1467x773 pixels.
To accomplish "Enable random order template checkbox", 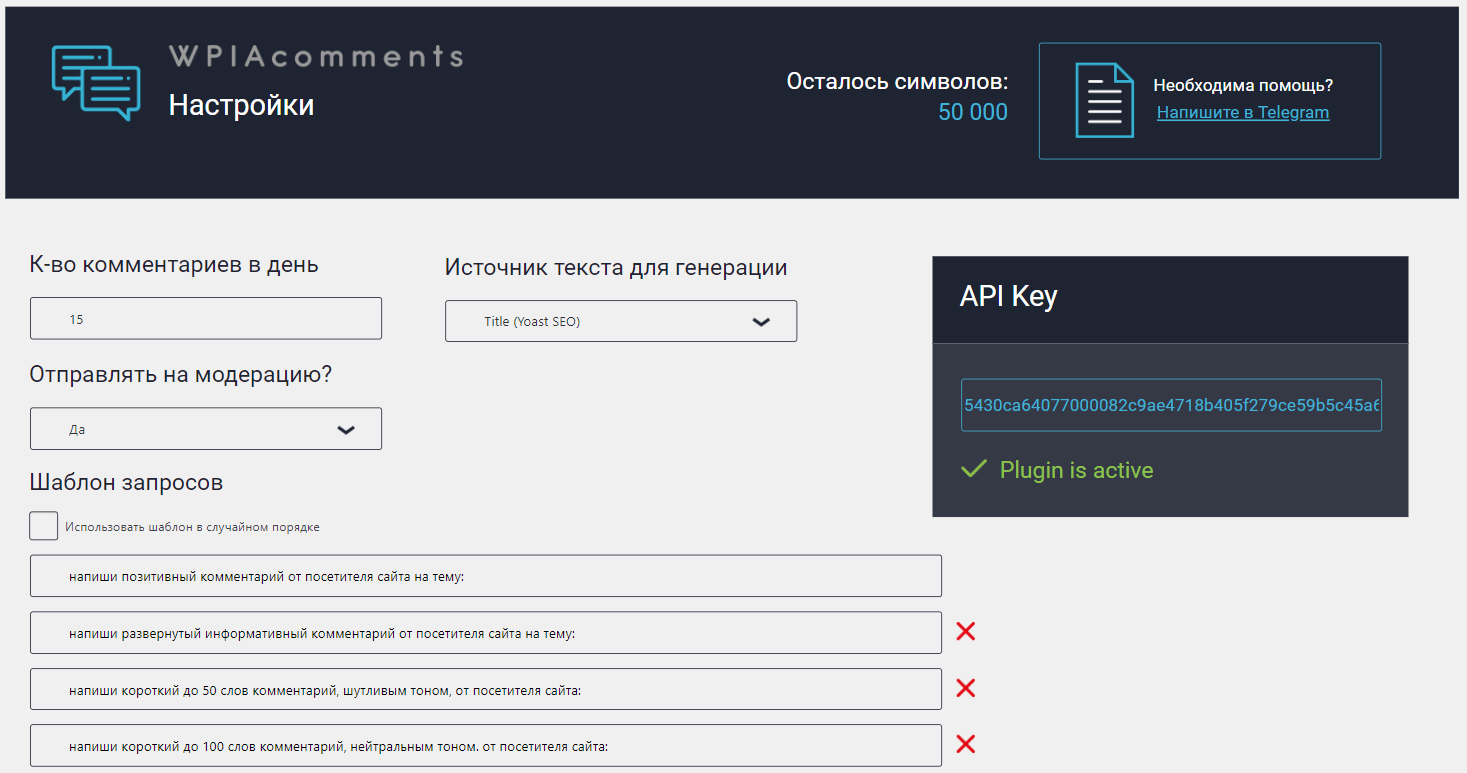I will coord(44,526).
